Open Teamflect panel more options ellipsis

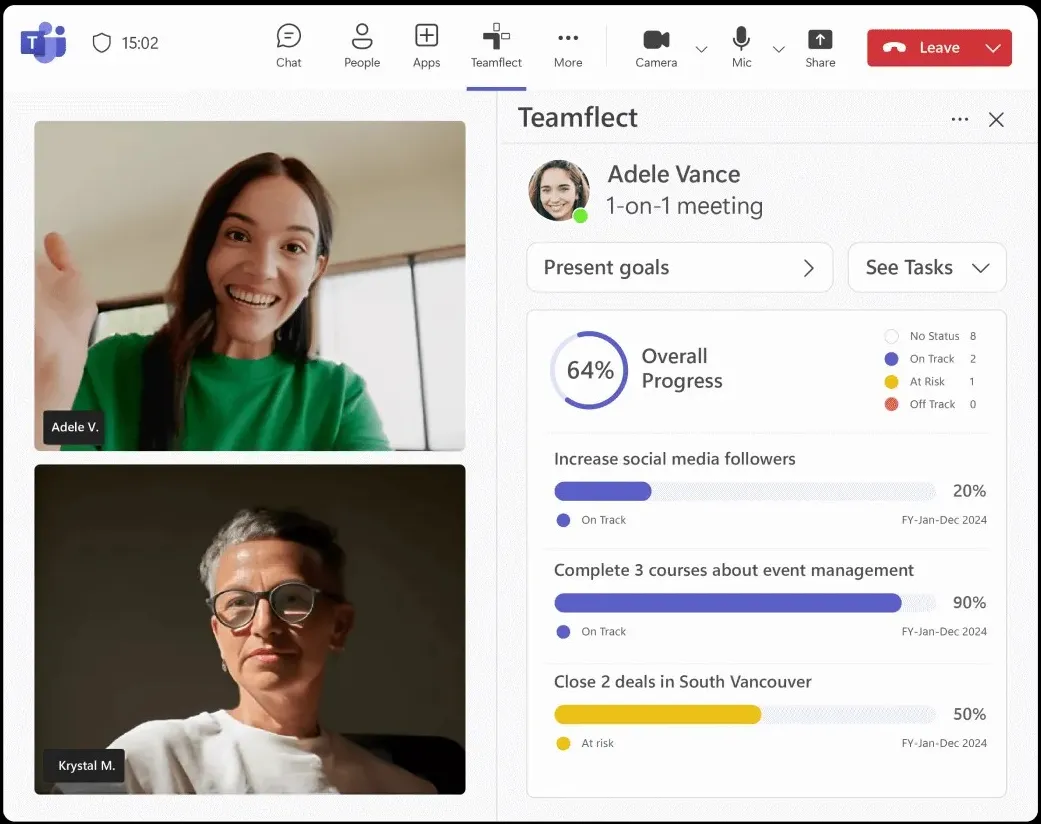pyautogui.click(x=959, y=120)
